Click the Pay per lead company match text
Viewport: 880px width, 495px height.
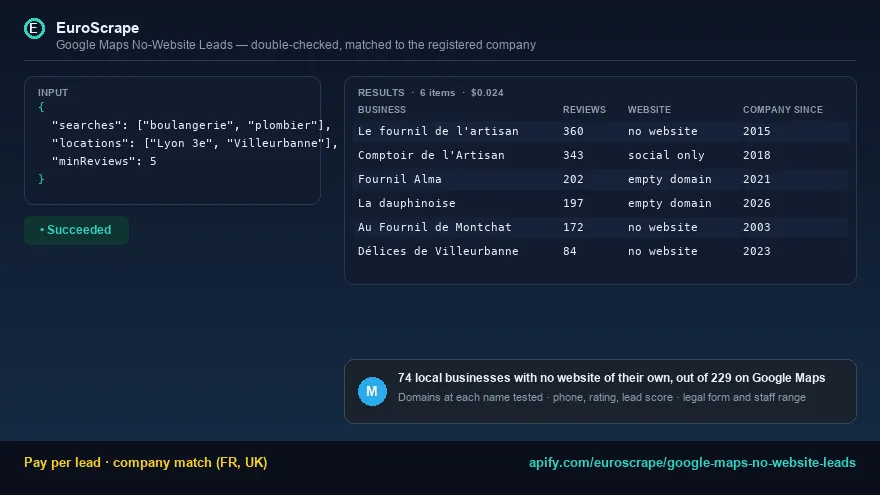pos(145,462)
